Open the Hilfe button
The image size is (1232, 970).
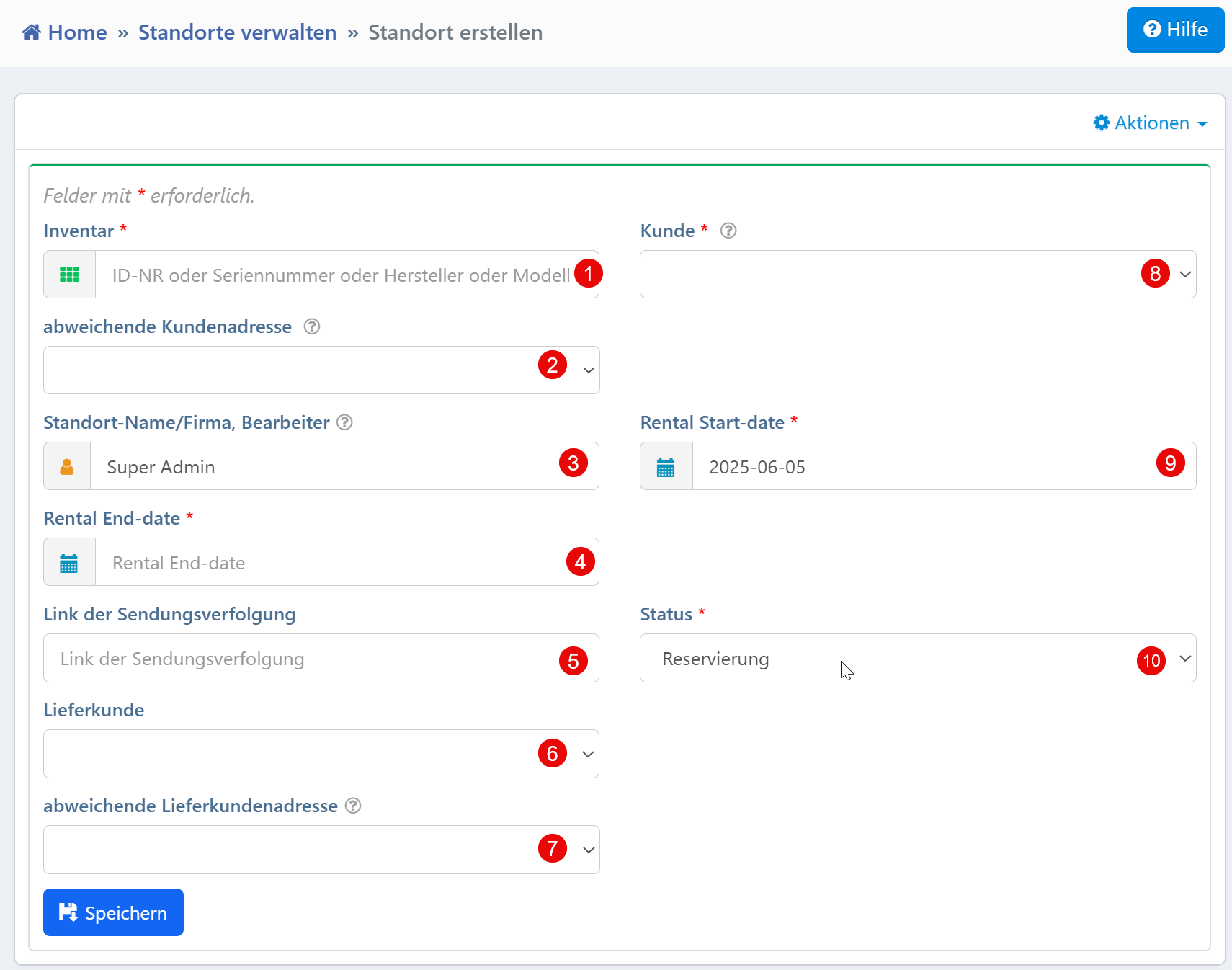coord(1175,30)
